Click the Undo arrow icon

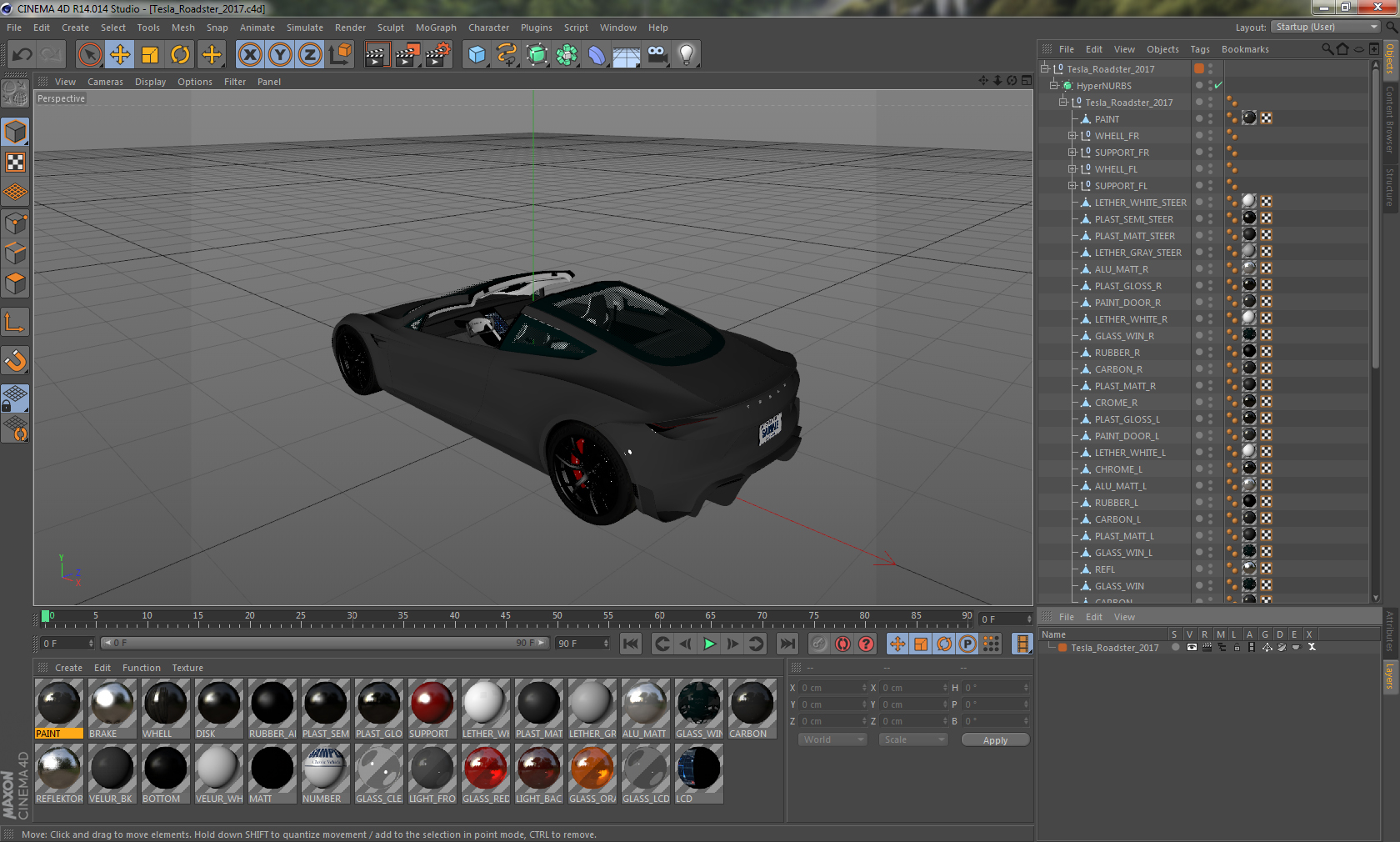pyautogui.click(x=22, y=55)
